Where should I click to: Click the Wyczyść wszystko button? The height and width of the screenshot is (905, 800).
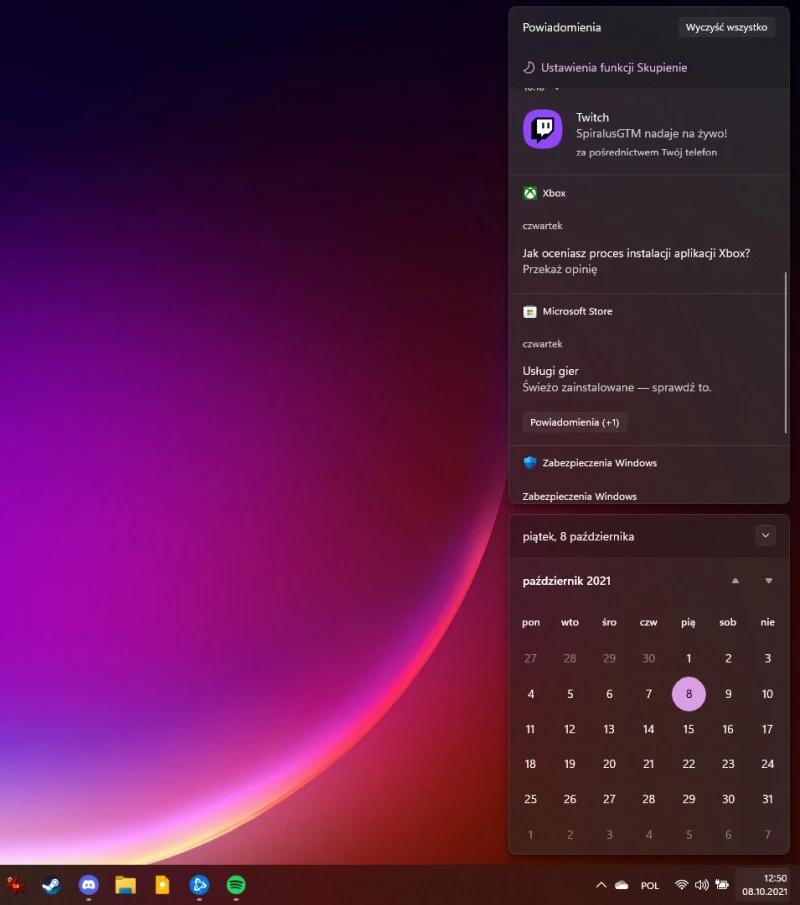pos(727,27)
